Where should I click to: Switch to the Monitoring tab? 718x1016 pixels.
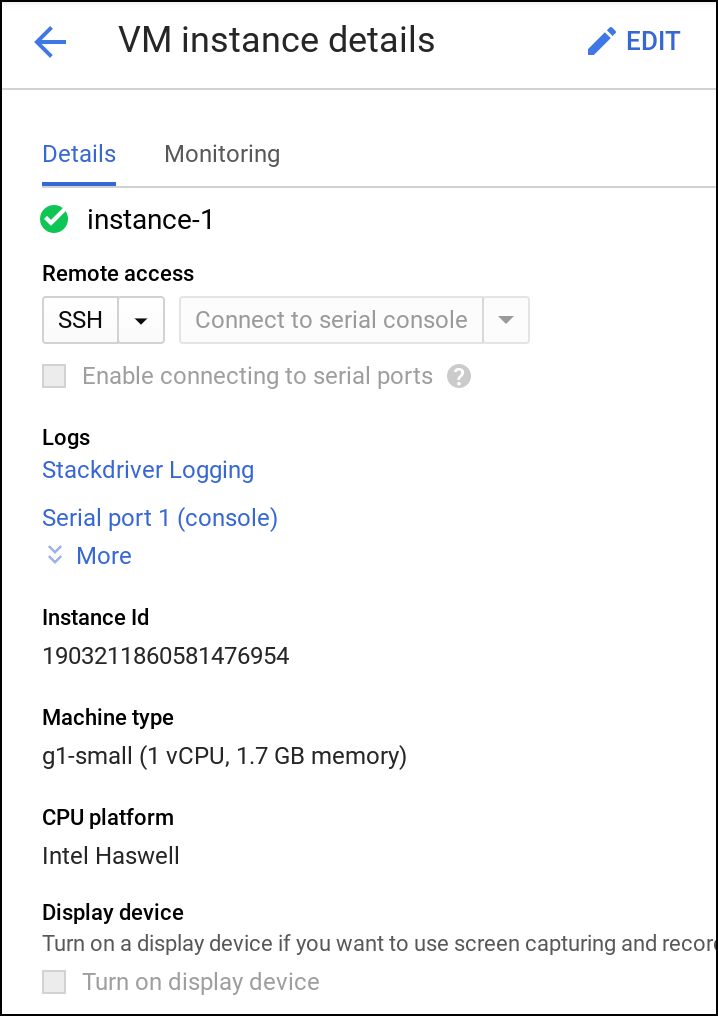(x=222, y=154)
